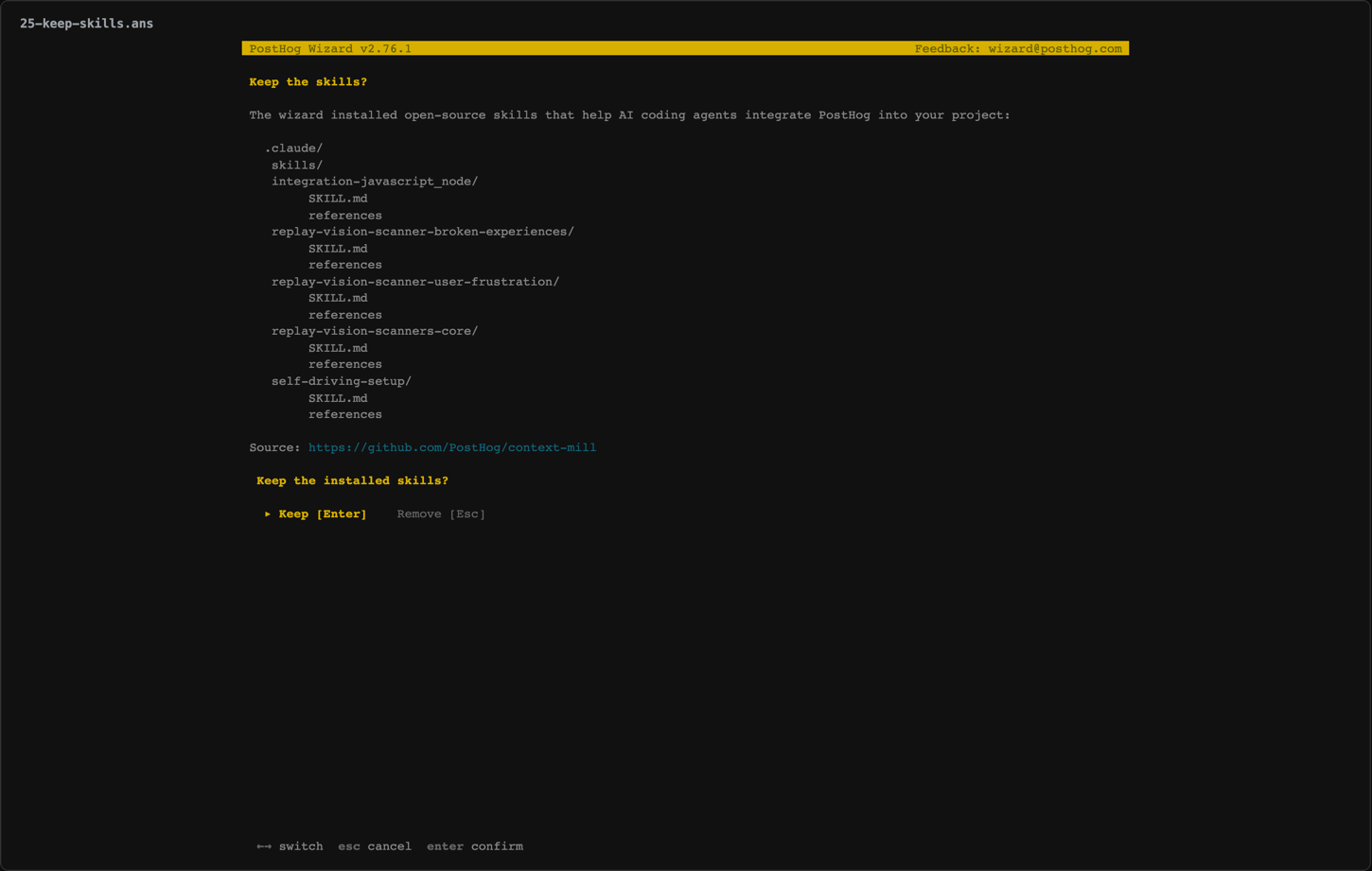Open the PostHog context-mill GitHub link
The image size is (1372, 871).
click(x=452, y=447)
